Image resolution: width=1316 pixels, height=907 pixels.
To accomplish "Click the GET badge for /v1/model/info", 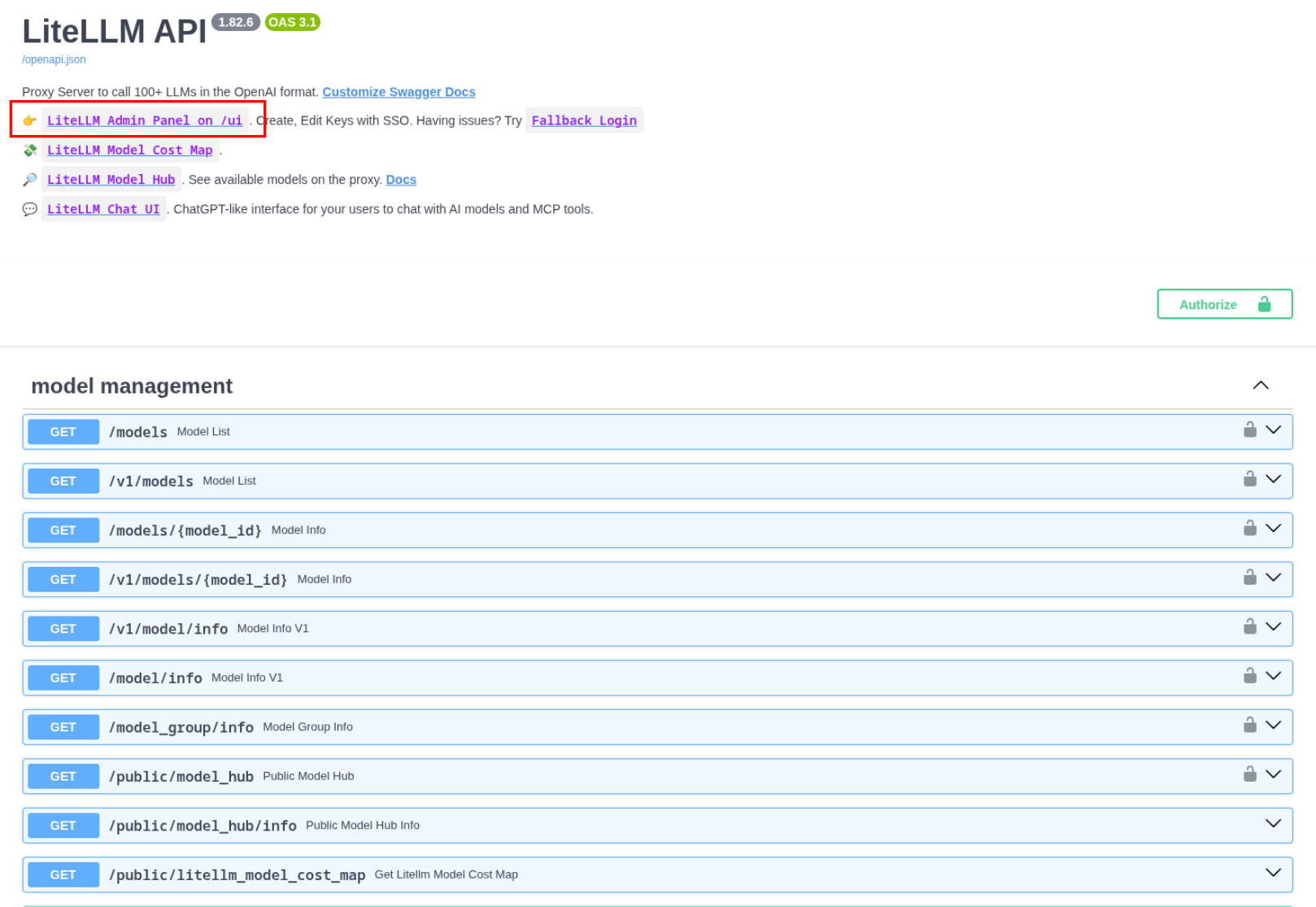I will coord(63,629).
